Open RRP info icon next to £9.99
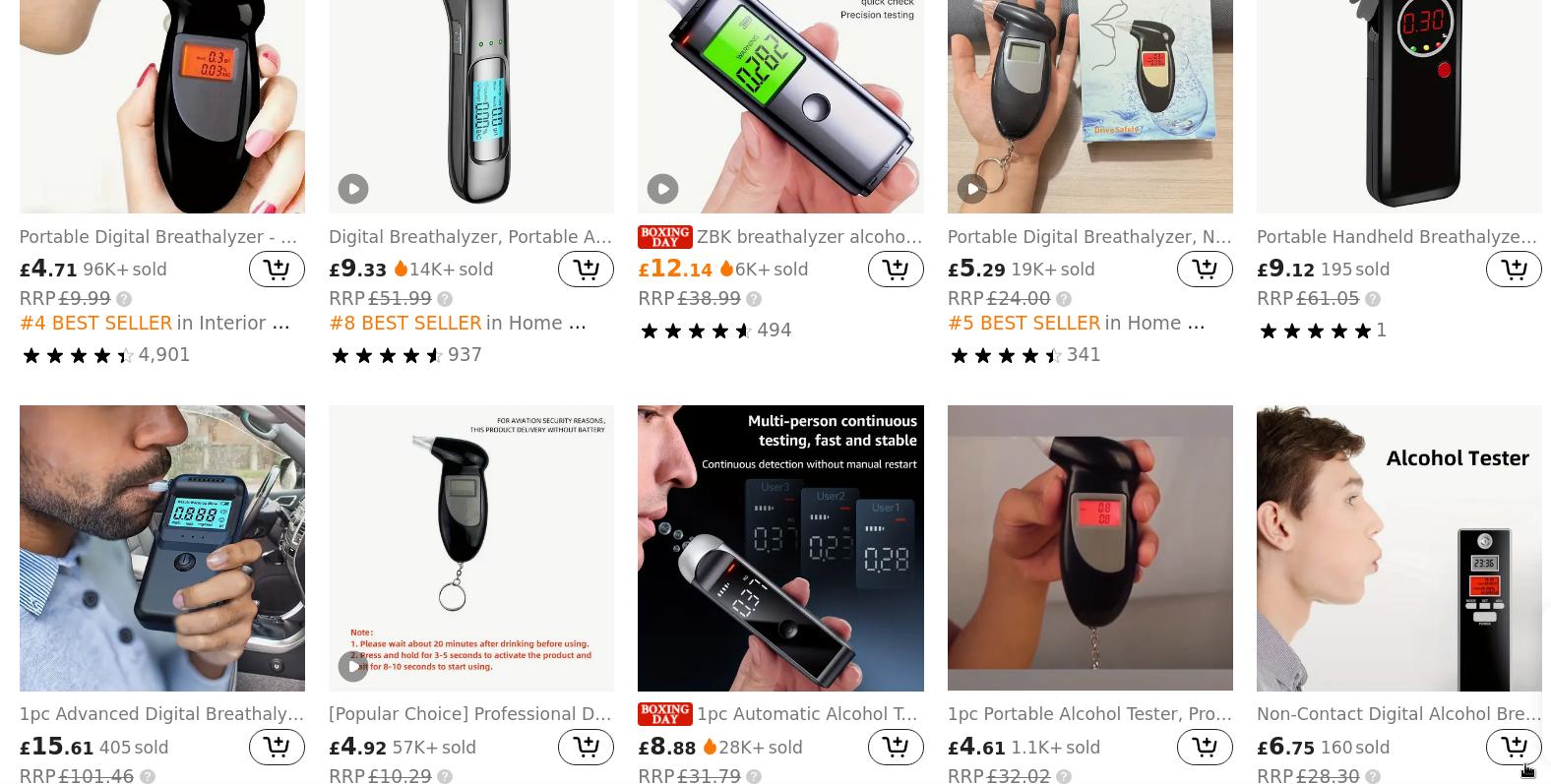The height and width of the screenshot is (784, 1551). point(124,299)
